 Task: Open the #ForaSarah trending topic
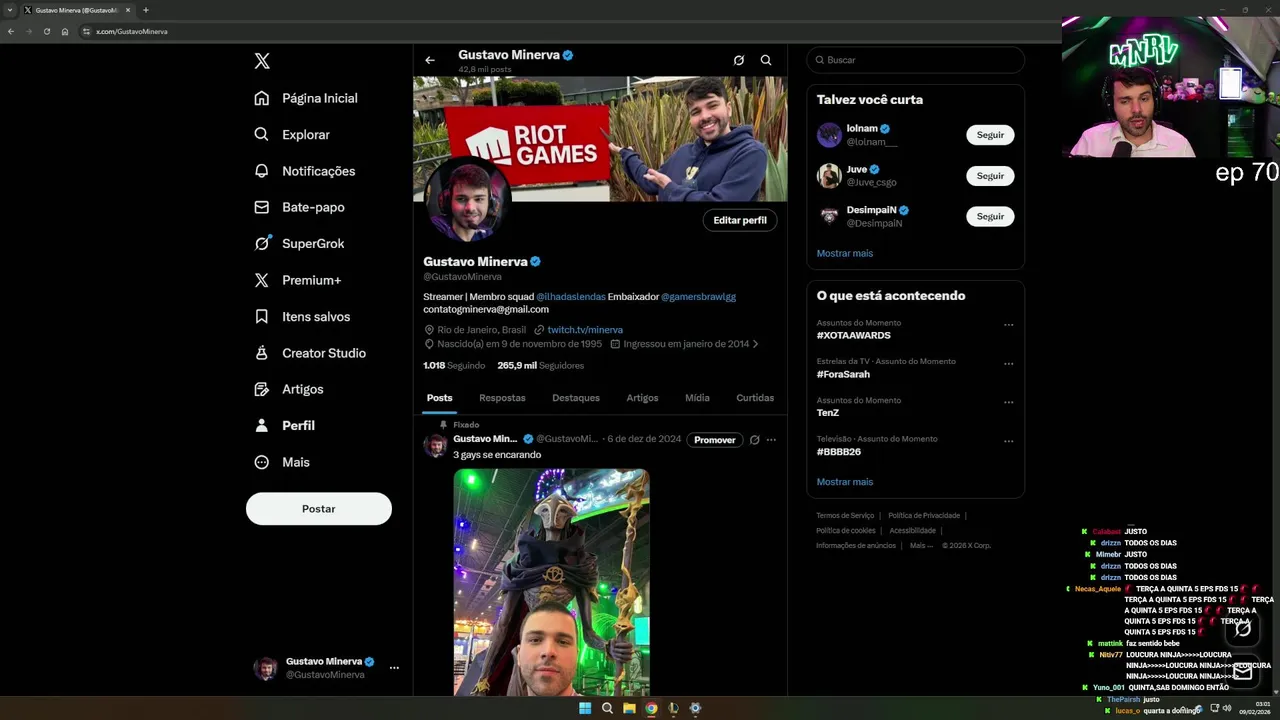843,374
